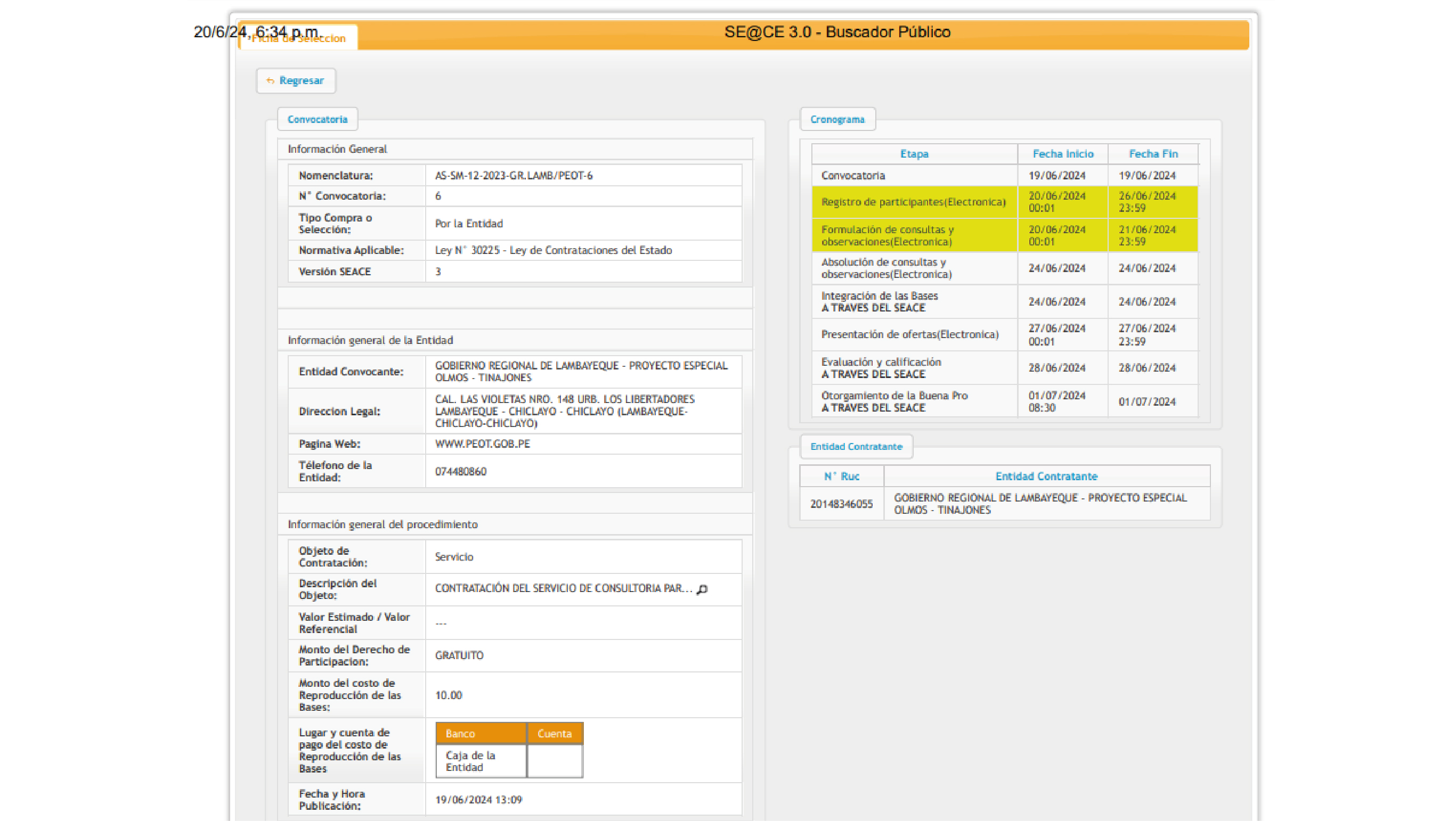Screen dimensions: 1456x821
Task: Click the RUC number 20148346055
Action: [841, 504]
